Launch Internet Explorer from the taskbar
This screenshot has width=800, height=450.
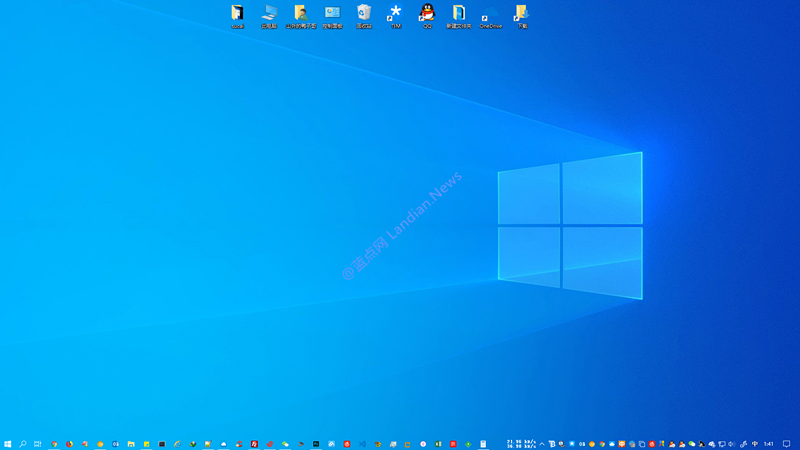pyautogui.click(x=177, y=444)
